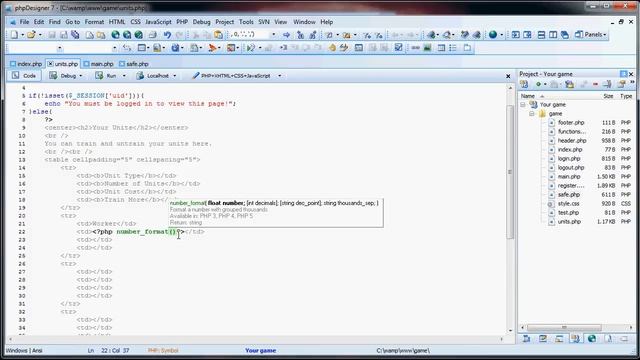
Task: Select units.php in the project tree
Action: 569,222
